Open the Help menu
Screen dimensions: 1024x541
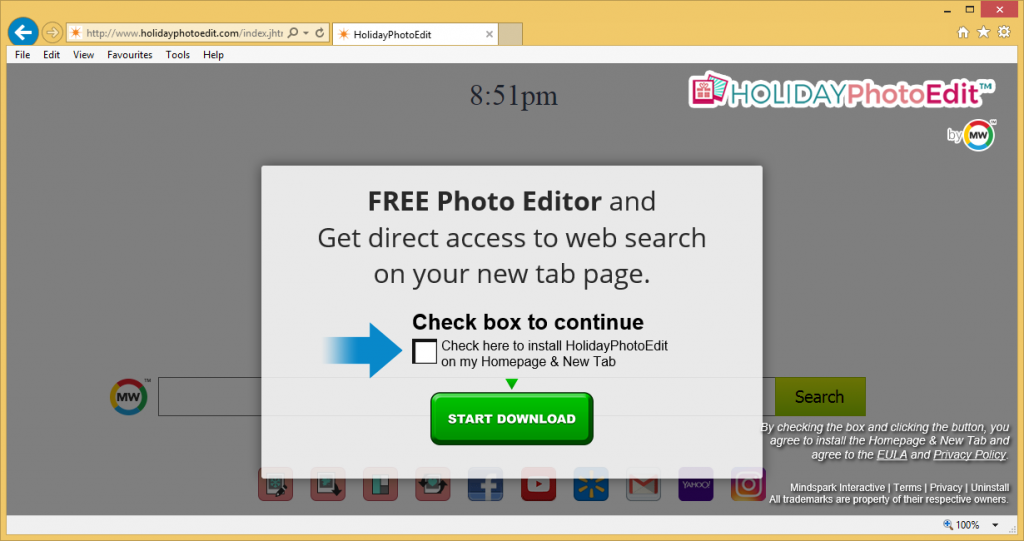214,55
